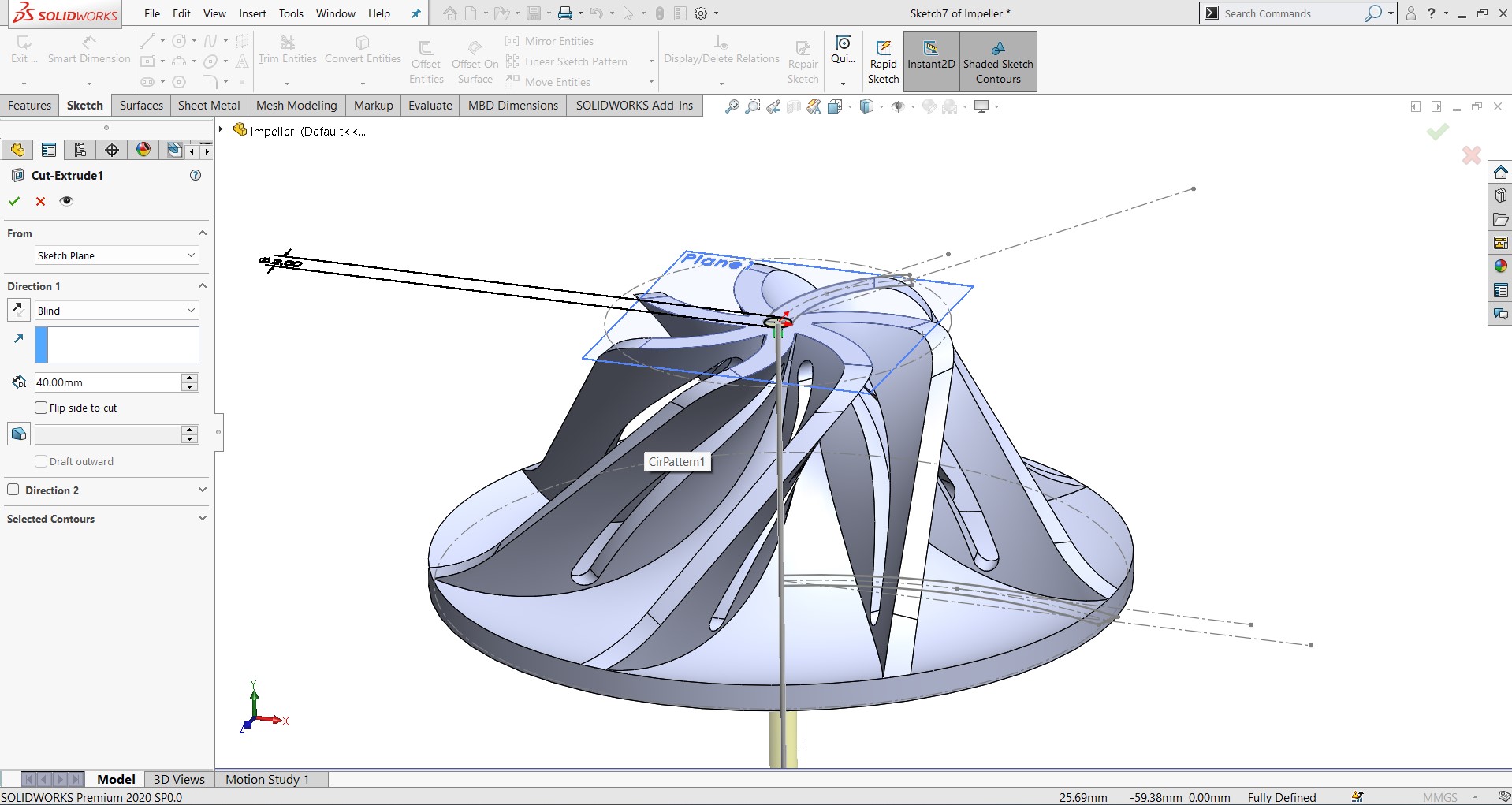Open the Insert menu
The image size is (1512, 805).
coord(252,13)
